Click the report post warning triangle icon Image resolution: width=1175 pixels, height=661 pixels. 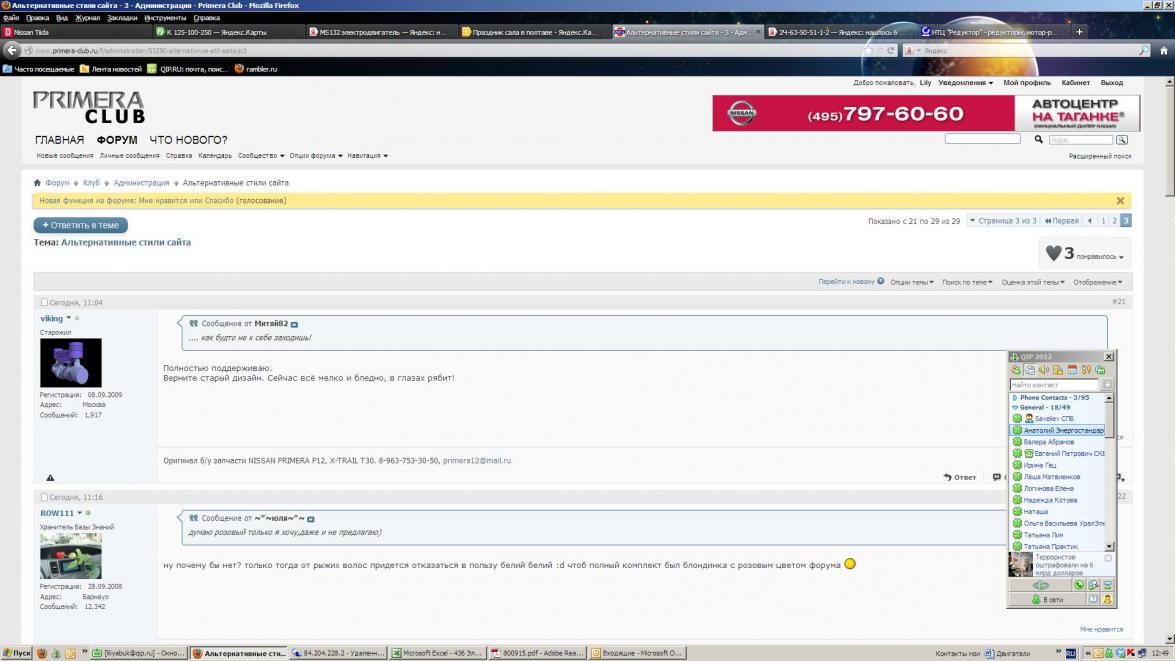pos(50,478)
